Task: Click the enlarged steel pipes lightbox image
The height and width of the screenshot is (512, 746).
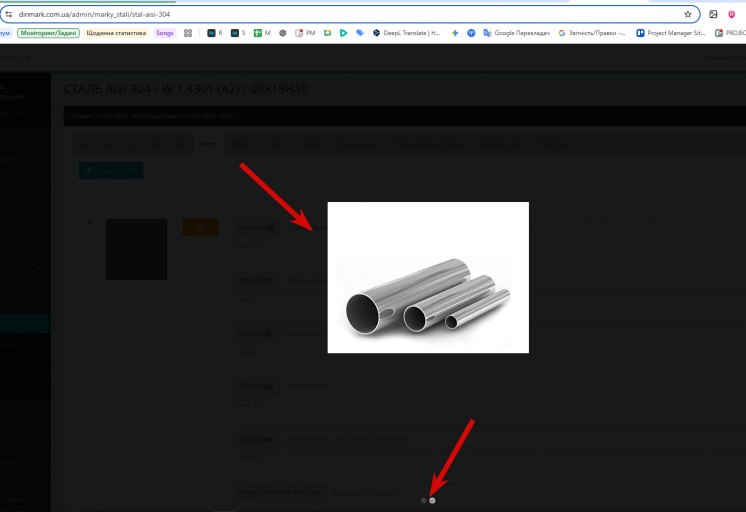Action: (x=428, y=277)
